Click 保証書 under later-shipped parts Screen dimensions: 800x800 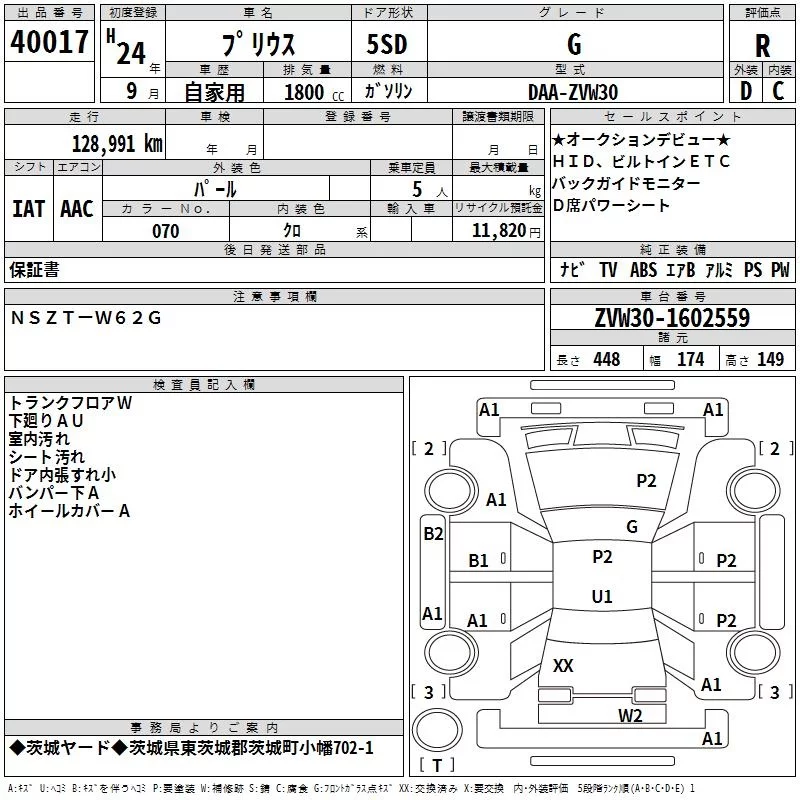point(34,269)
